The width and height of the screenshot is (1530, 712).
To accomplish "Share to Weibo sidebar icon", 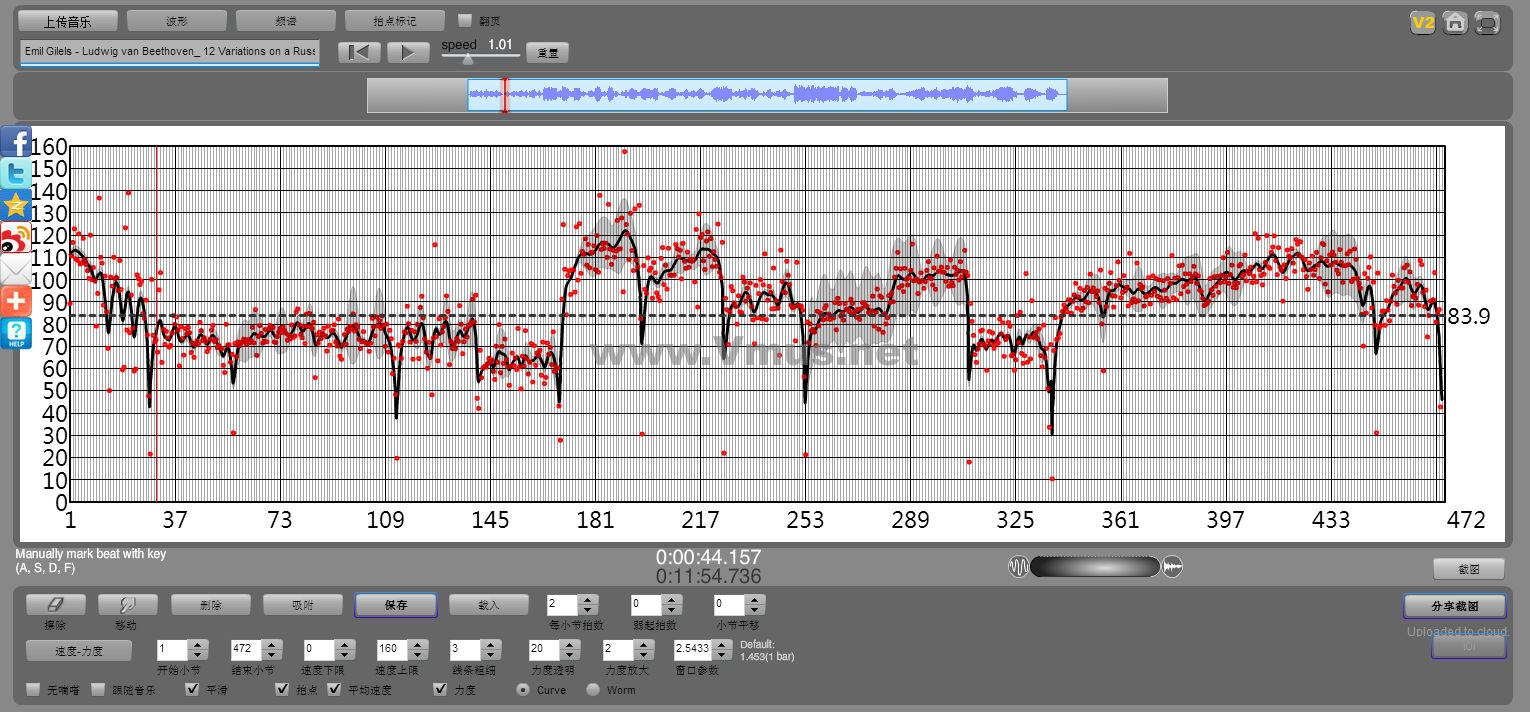I will [x=16, y=239].
